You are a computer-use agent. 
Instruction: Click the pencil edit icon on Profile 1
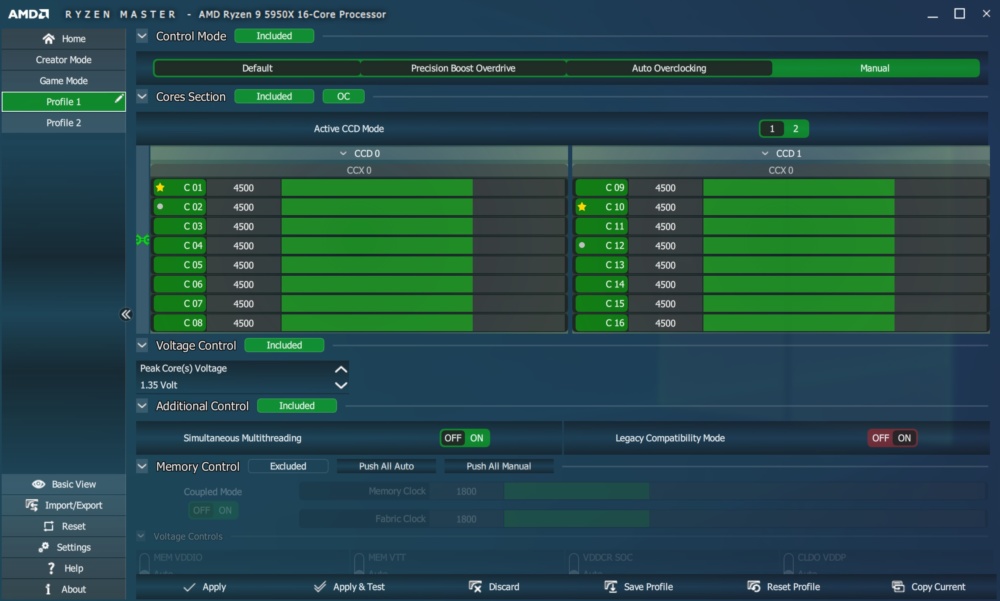(x=119, y=98)
